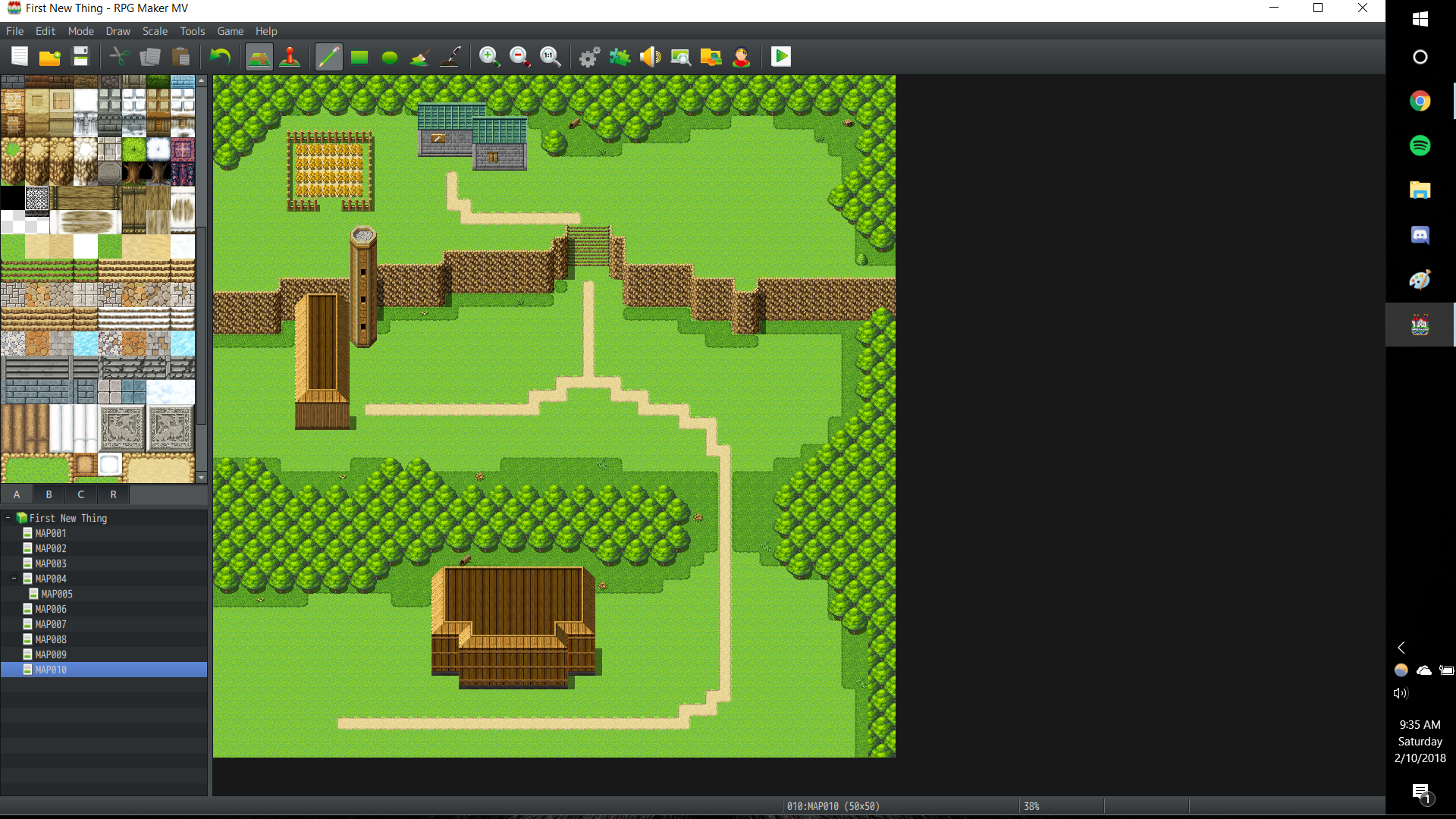Switch to tileset tab B

pyautogui.click(x=49, y=494)
